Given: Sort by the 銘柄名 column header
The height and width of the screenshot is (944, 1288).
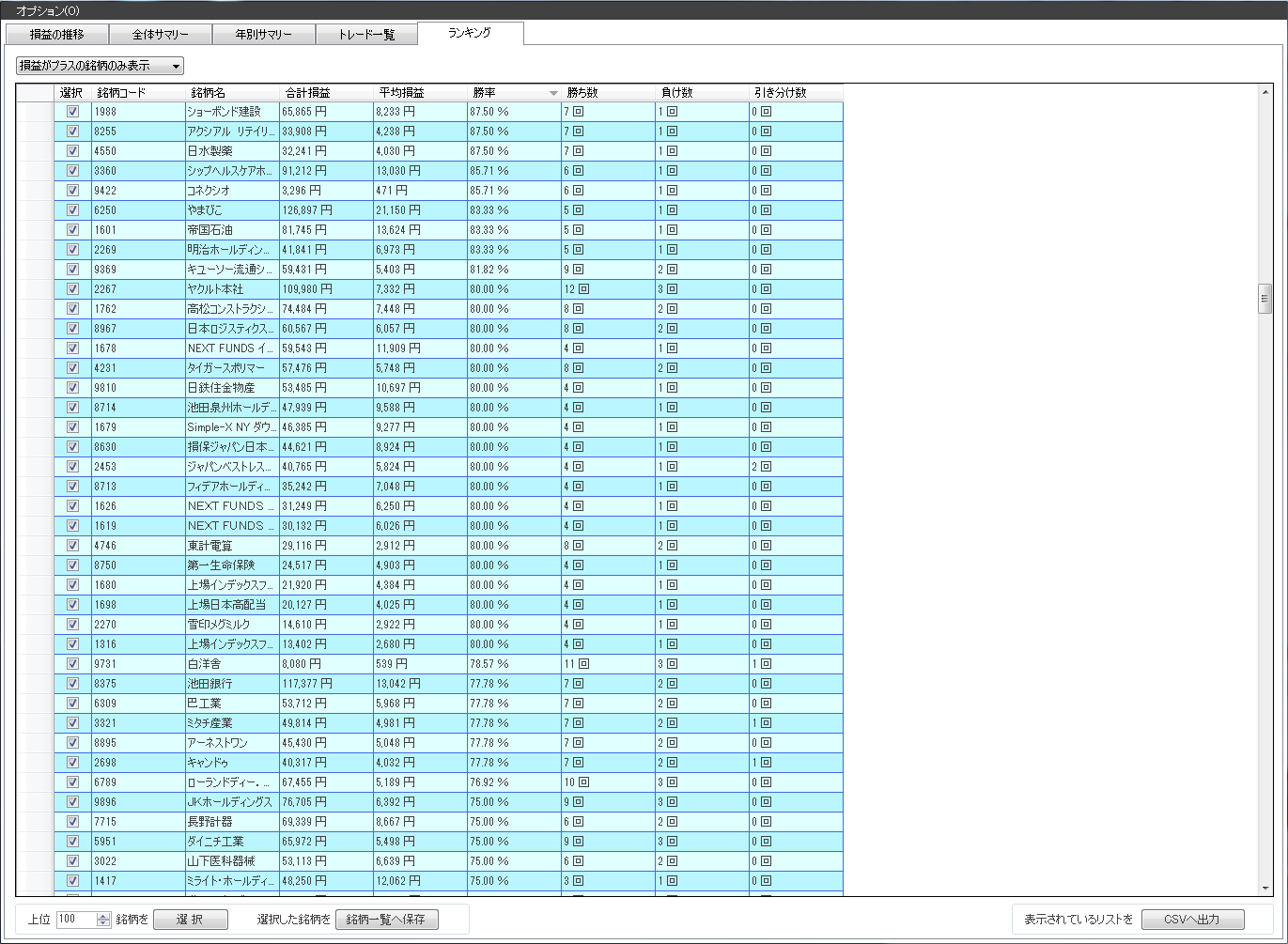Looking at the screenshot, I should tap(232, 93).
